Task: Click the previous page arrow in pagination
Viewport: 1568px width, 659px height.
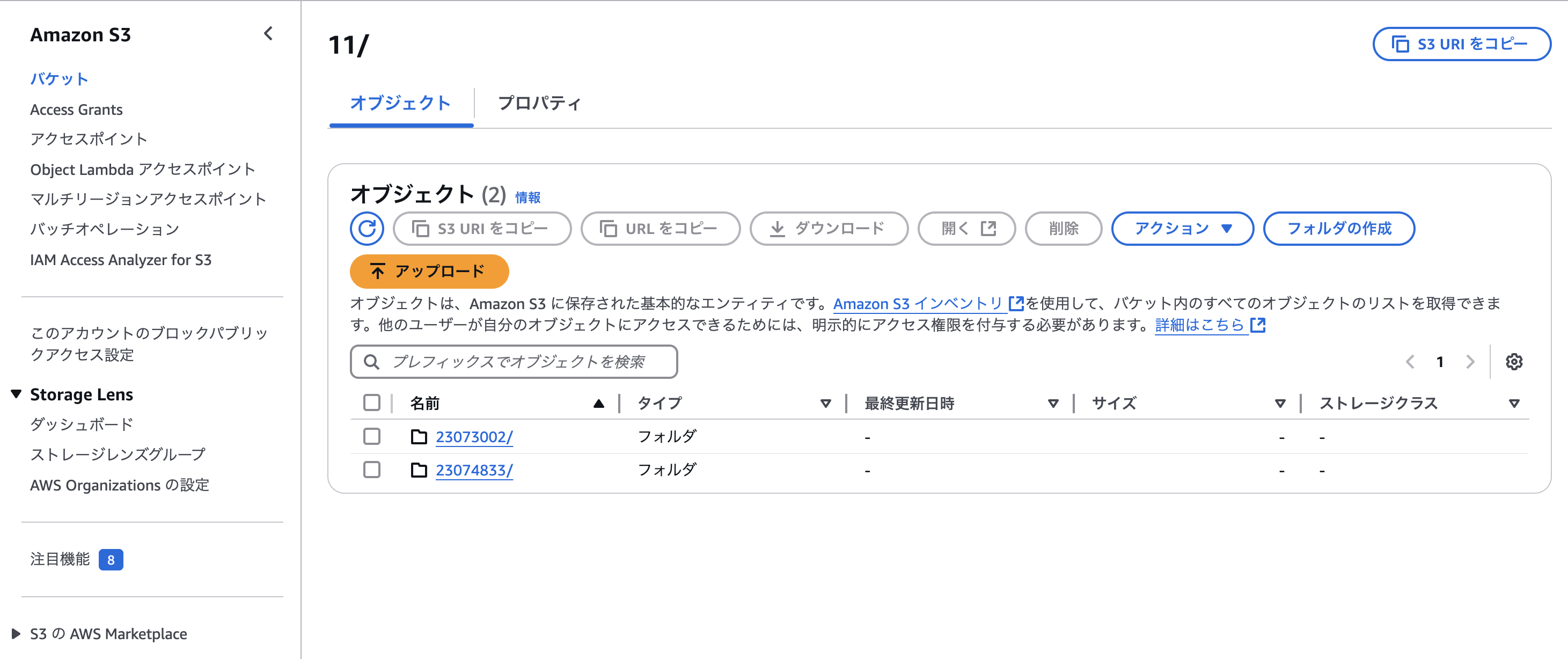Action: click(x=1410, y=362)
